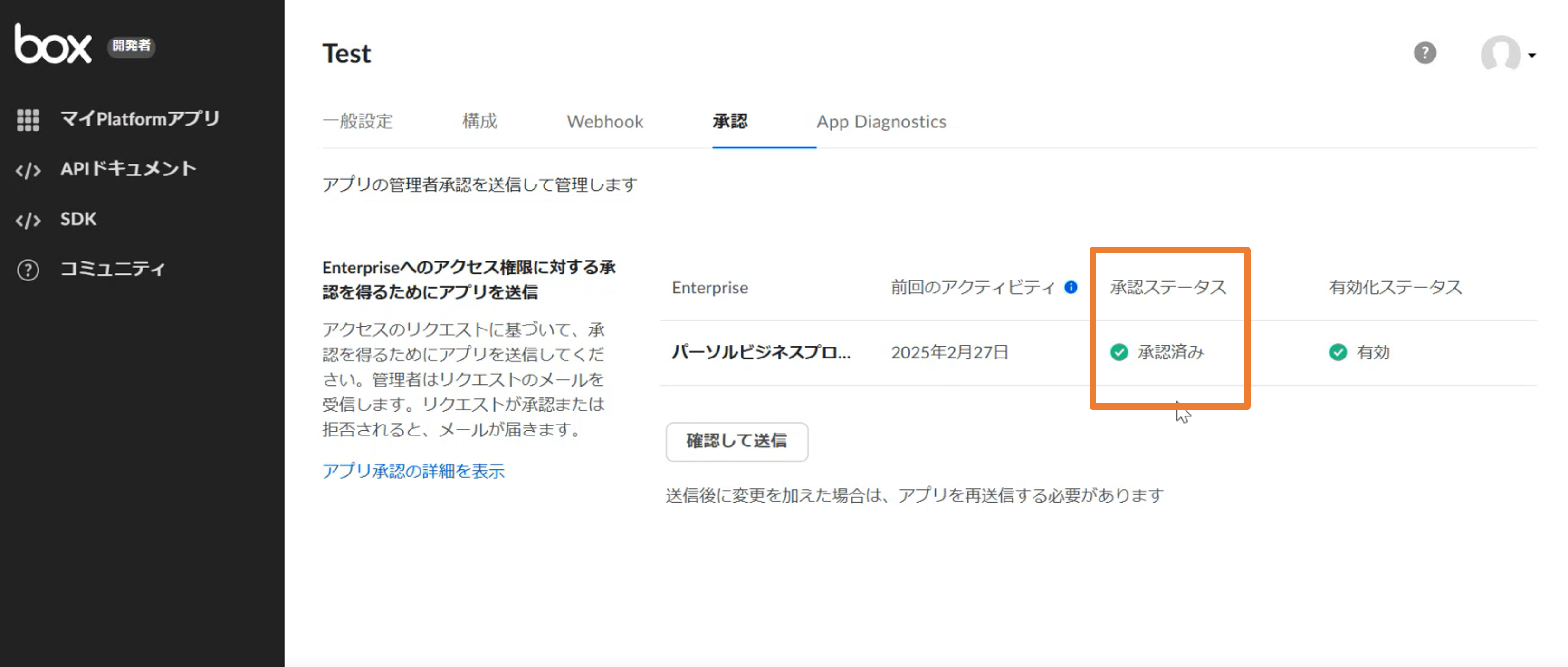This screenshot has width=1568, height=667.
Task: Click the 有効 green check icon
Action: point(1337,352)
